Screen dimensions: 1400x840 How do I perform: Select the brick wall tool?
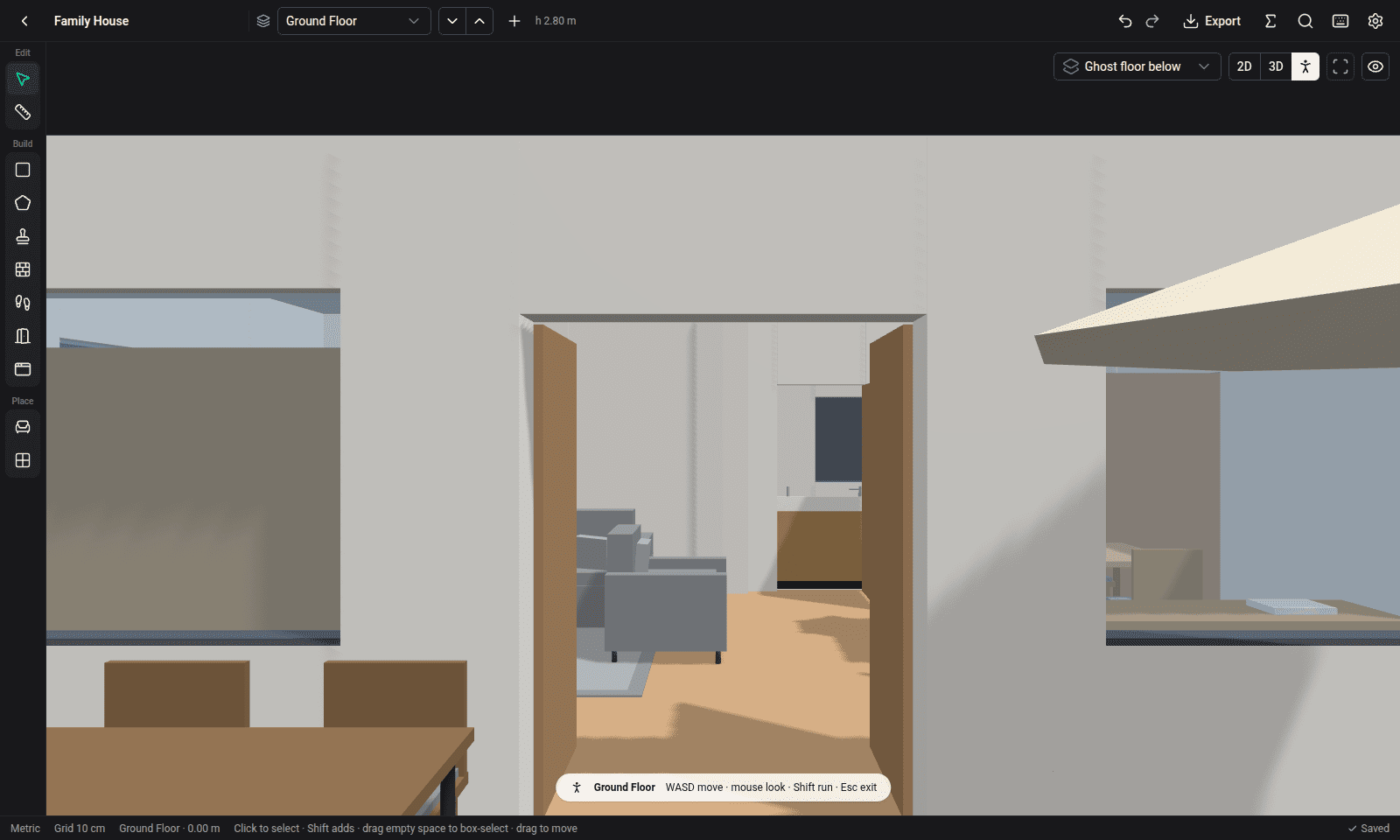23,269
